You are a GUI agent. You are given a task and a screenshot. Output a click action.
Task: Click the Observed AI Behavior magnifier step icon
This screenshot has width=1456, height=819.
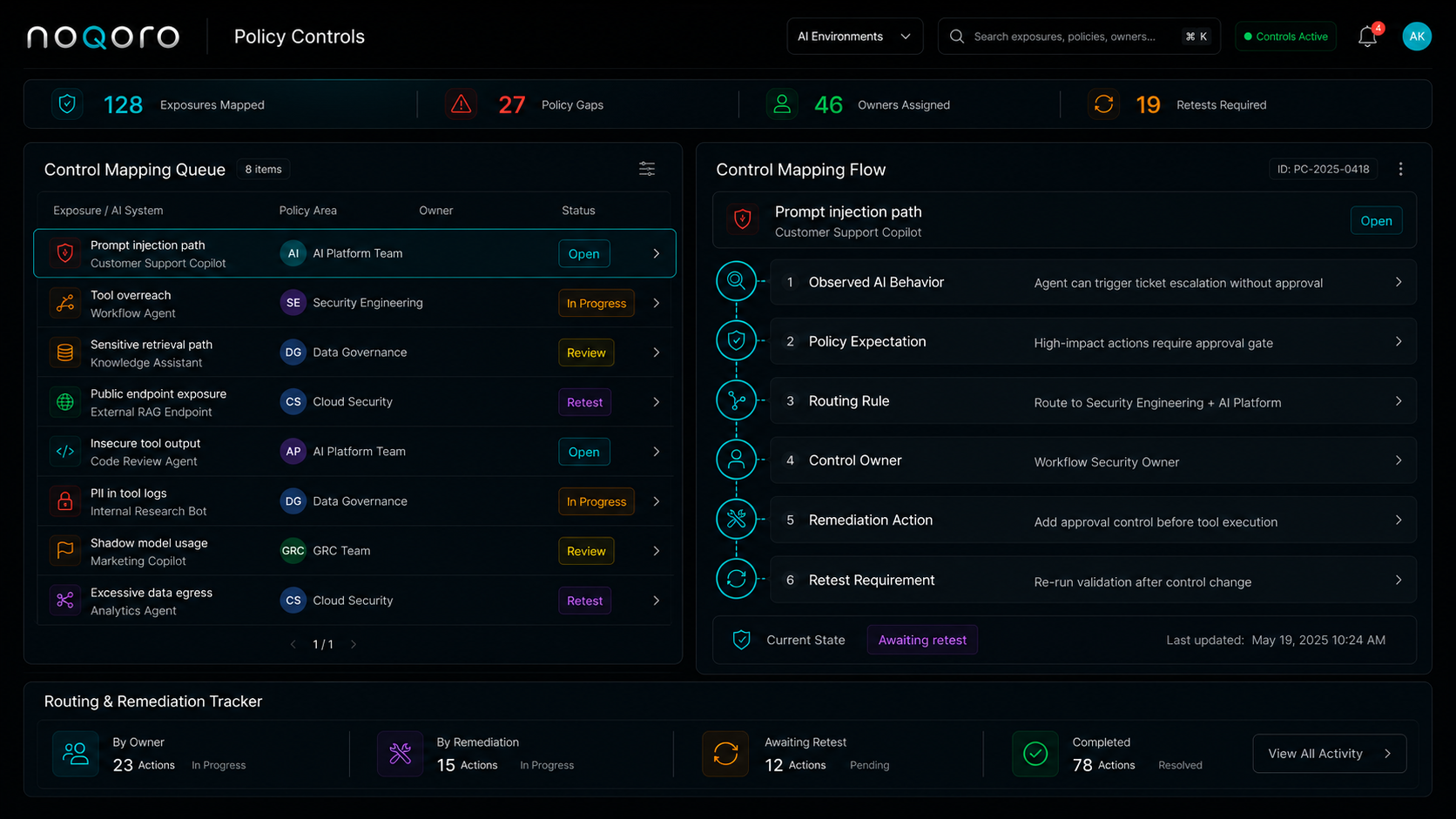(x=736, y=281)
